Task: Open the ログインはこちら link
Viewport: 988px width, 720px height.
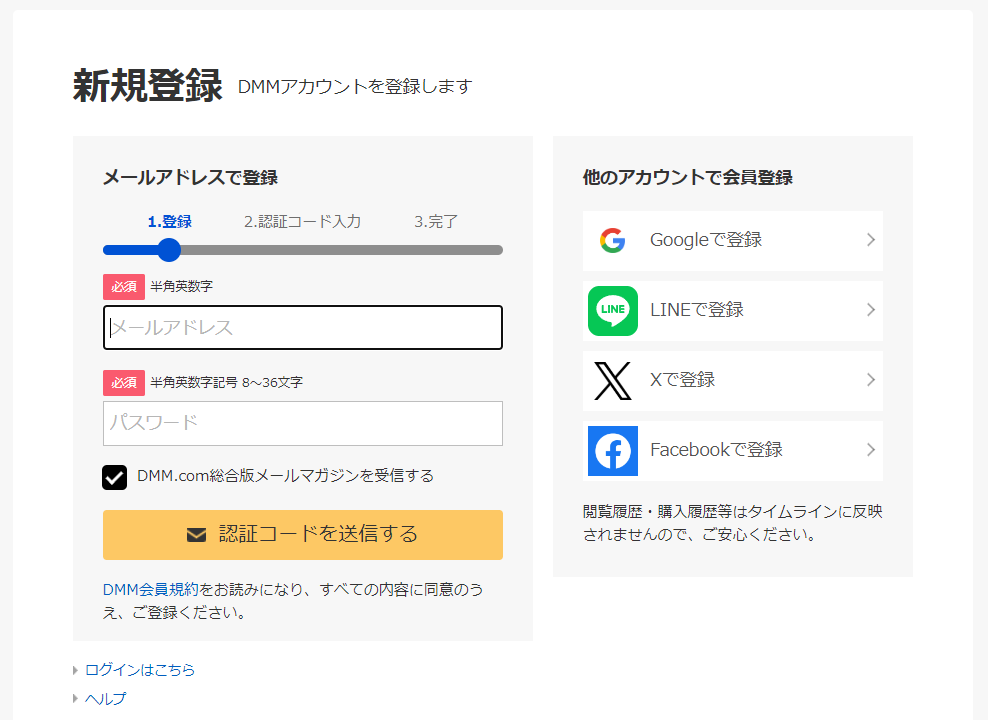Action: tap(140, 670)
